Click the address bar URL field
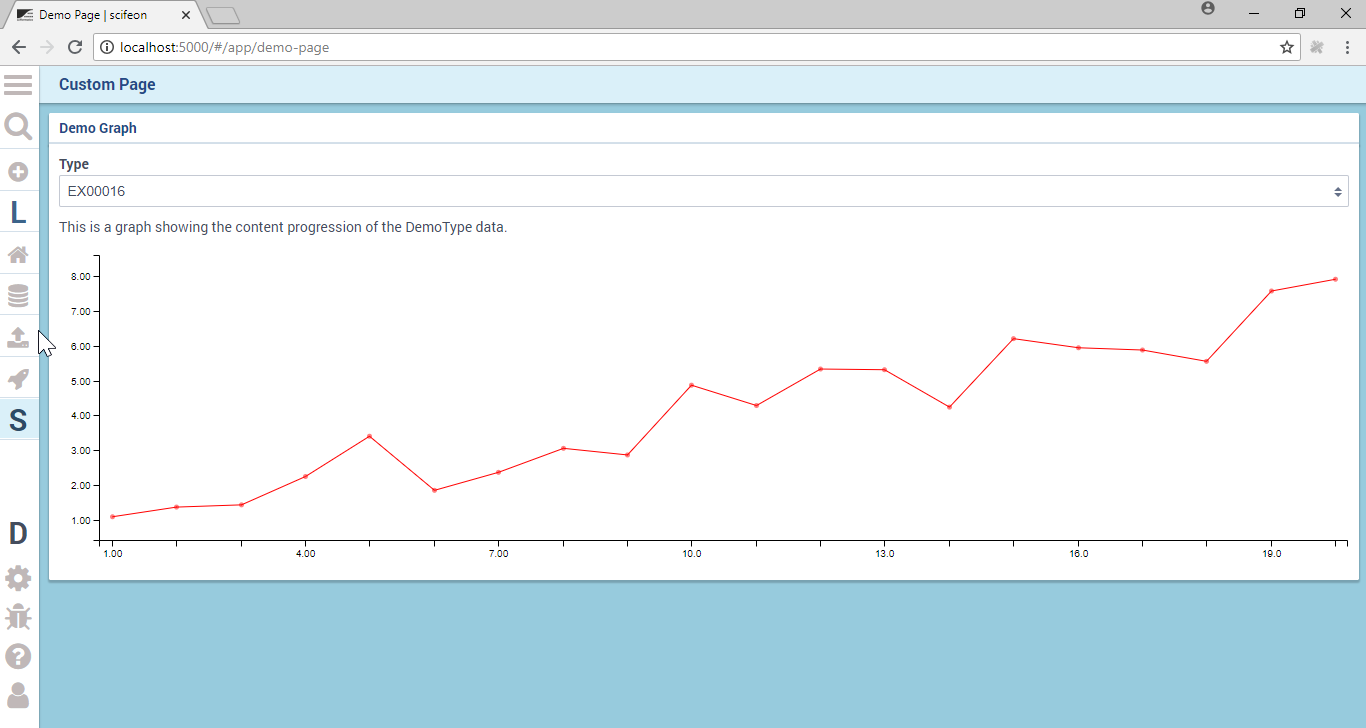This screenshot has width=1366, height=728. 690,47
